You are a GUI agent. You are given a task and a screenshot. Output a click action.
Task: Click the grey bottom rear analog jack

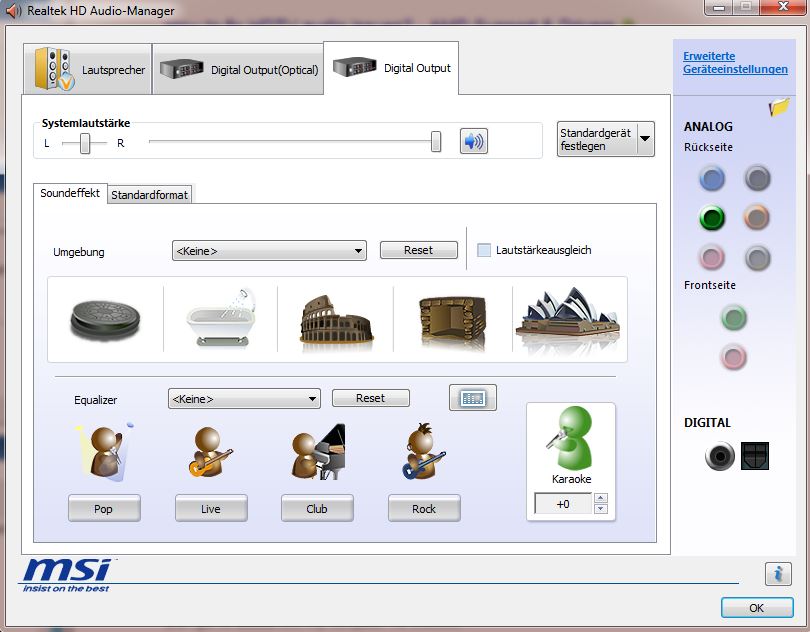click(x=757, y=257)
